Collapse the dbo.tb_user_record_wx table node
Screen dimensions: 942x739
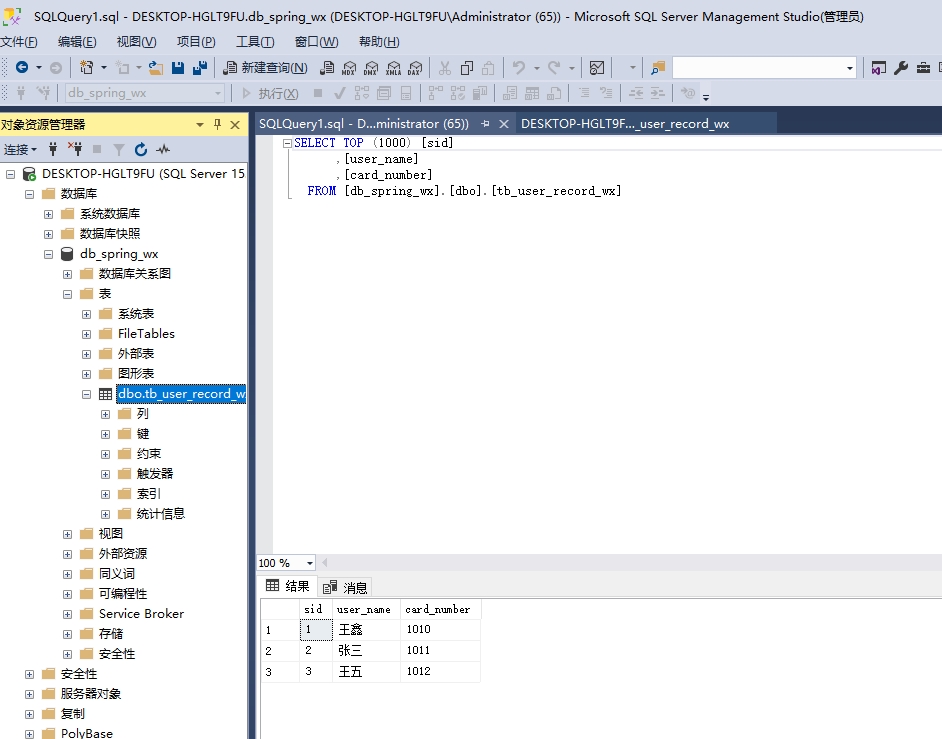click(87, 394)
